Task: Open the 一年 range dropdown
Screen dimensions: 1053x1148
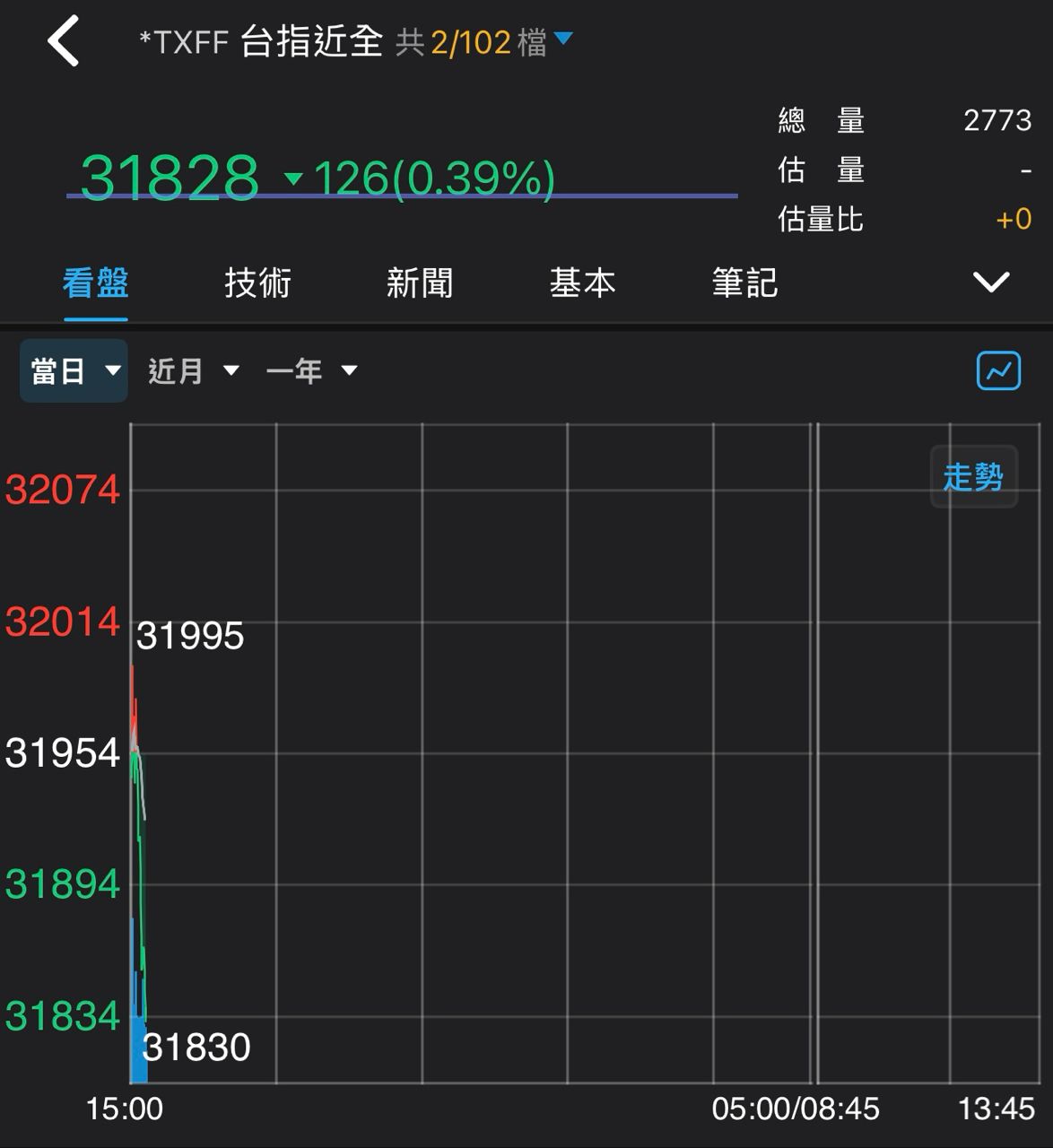Action: [311, 370]
